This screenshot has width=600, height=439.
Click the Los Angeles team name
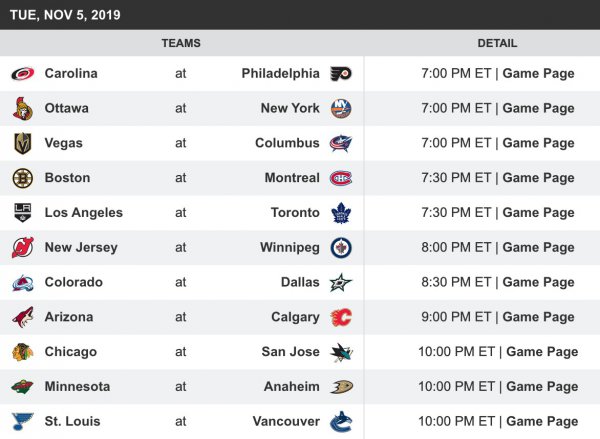tap(84, 213)
